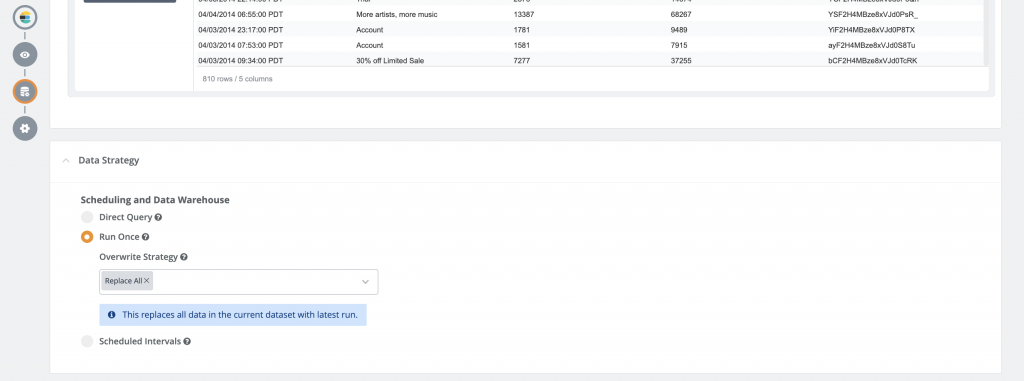This screenshot has width=1024, height=381.
Task: Select the Run Once radio option
Action: (87, 237)
